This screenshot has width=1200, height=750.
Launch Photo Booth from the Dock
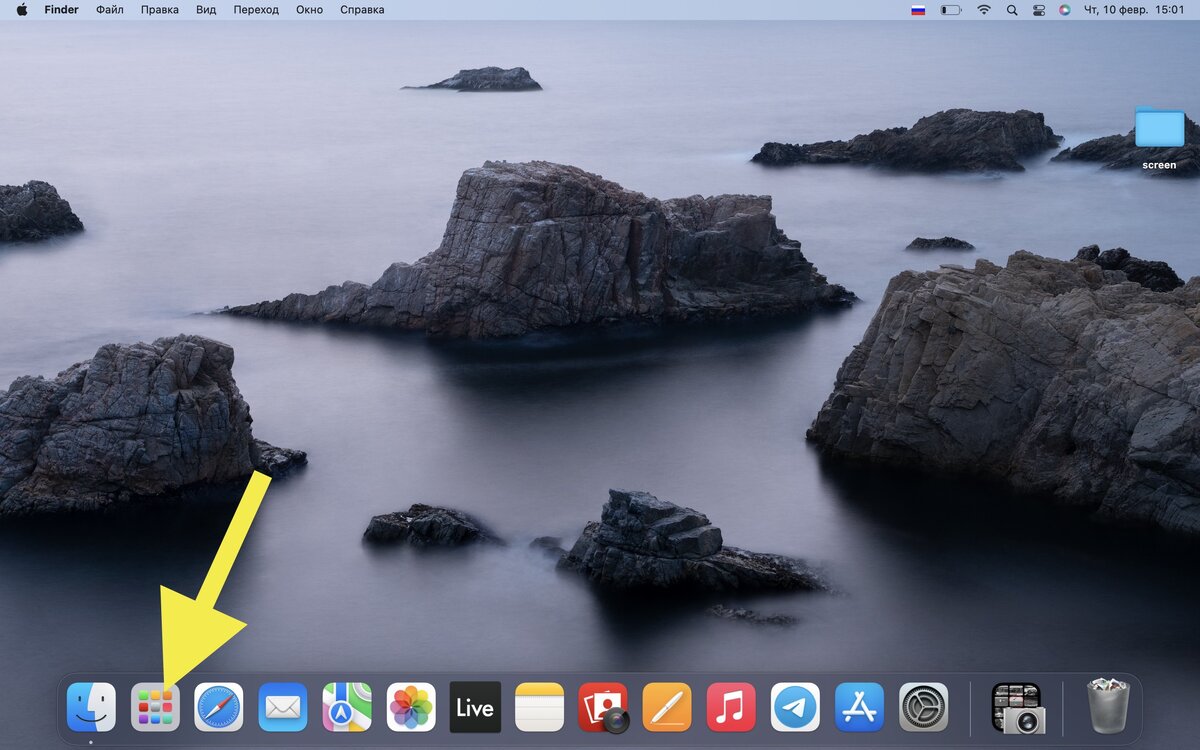coord(603,707)
